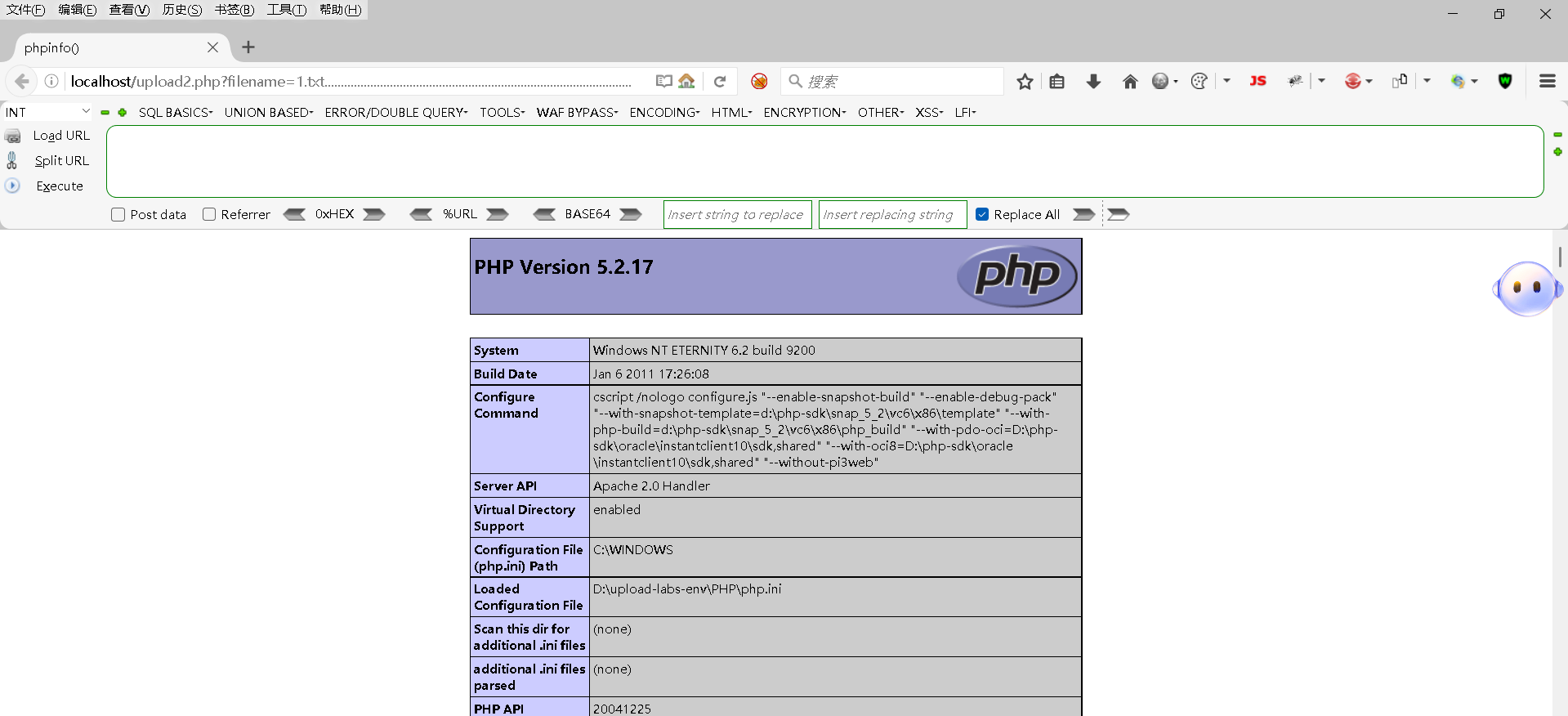Open the green shield extension icon
This screenshot has height=716, width=1568.
pyautogui.click(x=1505, y=81)
